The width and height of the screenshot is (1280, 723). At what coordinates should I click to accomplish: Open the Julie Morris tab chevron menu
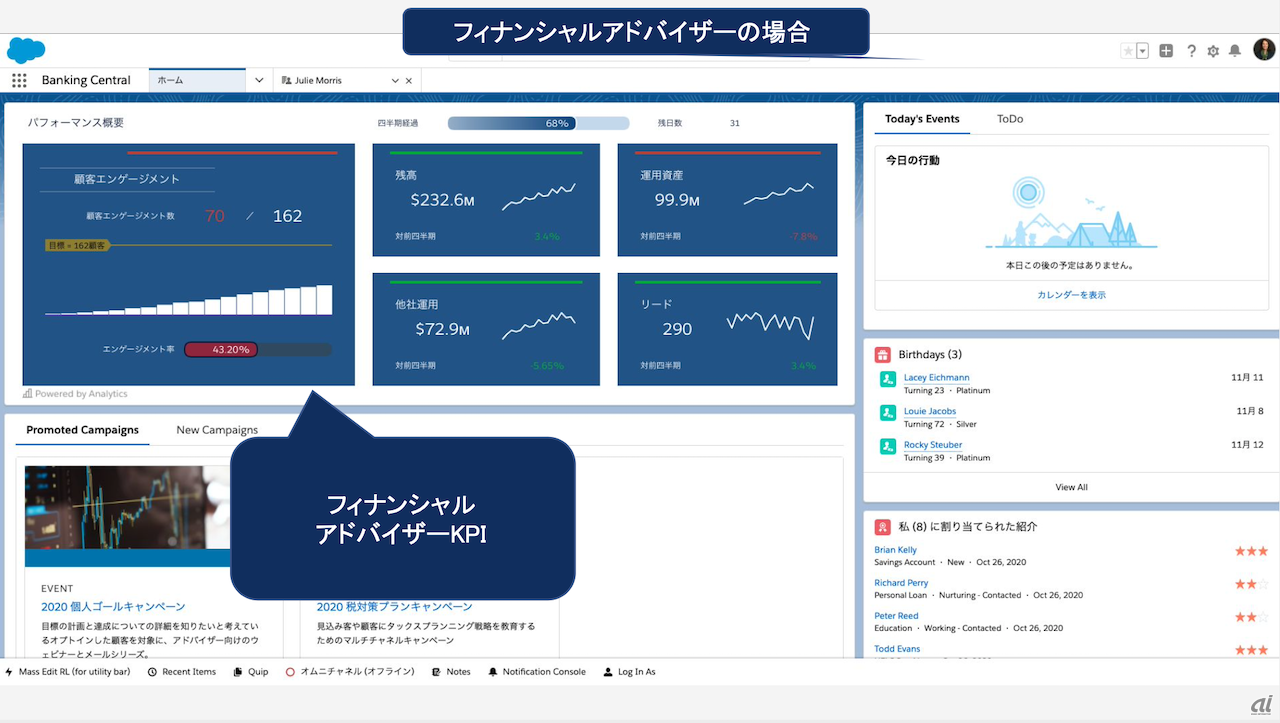(x=395, y=80)
